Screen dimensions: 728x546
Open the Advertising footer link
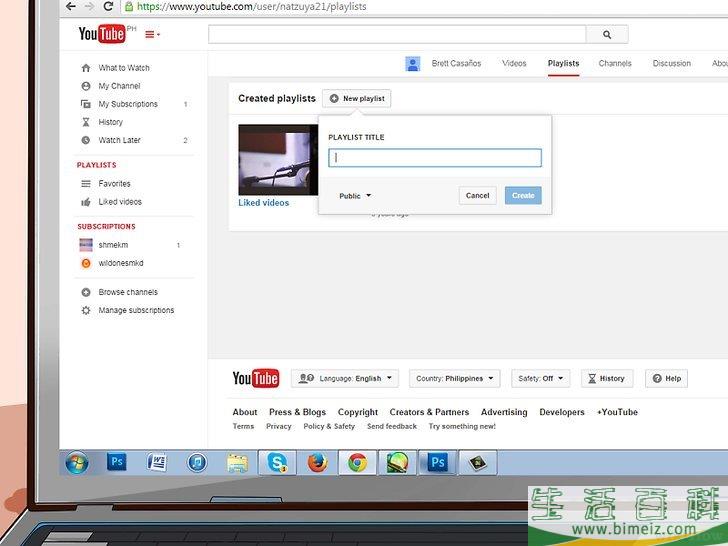pos(504,412)
